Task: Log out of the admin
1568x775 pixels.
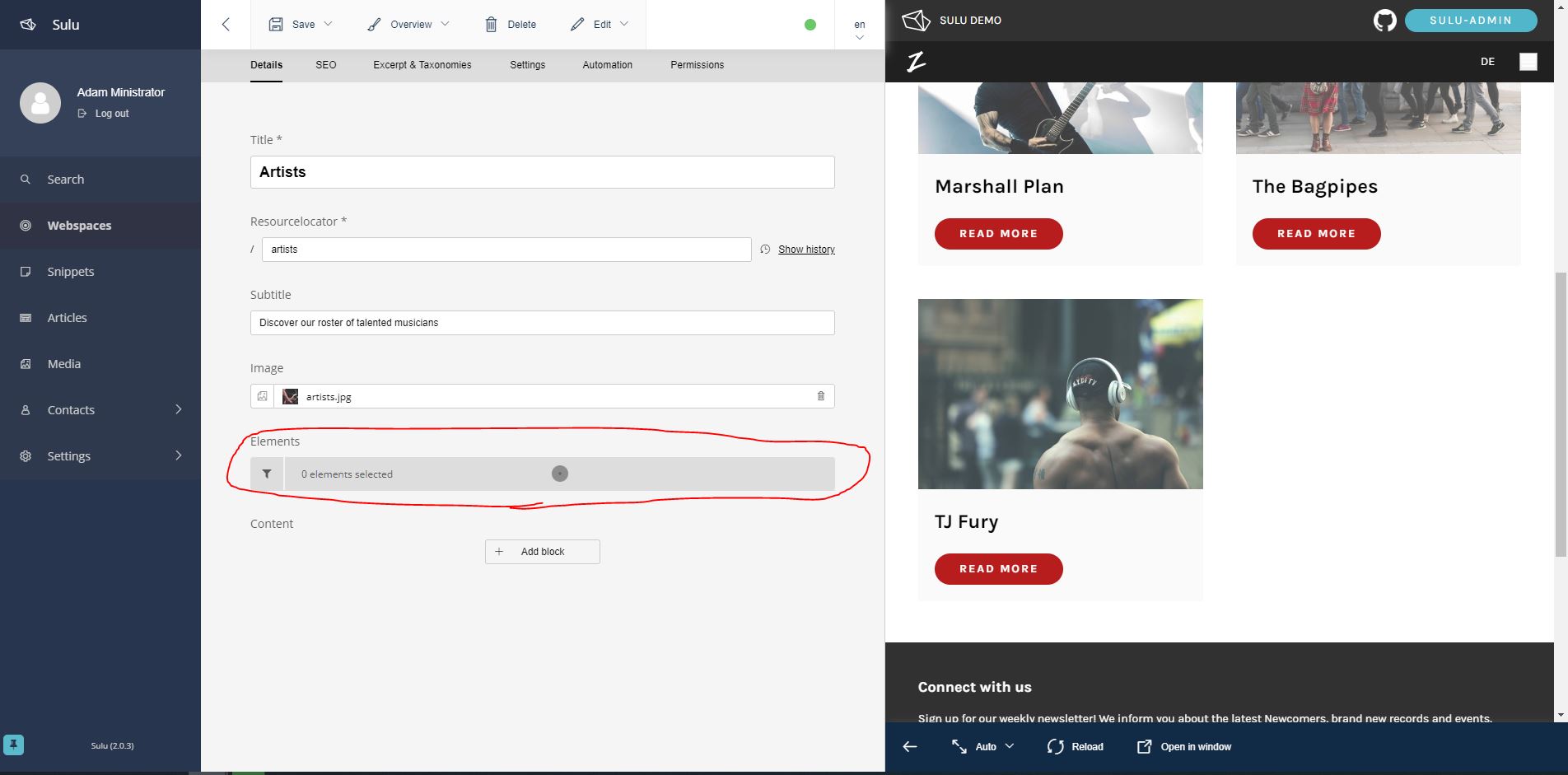Action: (x=104, y=114)
